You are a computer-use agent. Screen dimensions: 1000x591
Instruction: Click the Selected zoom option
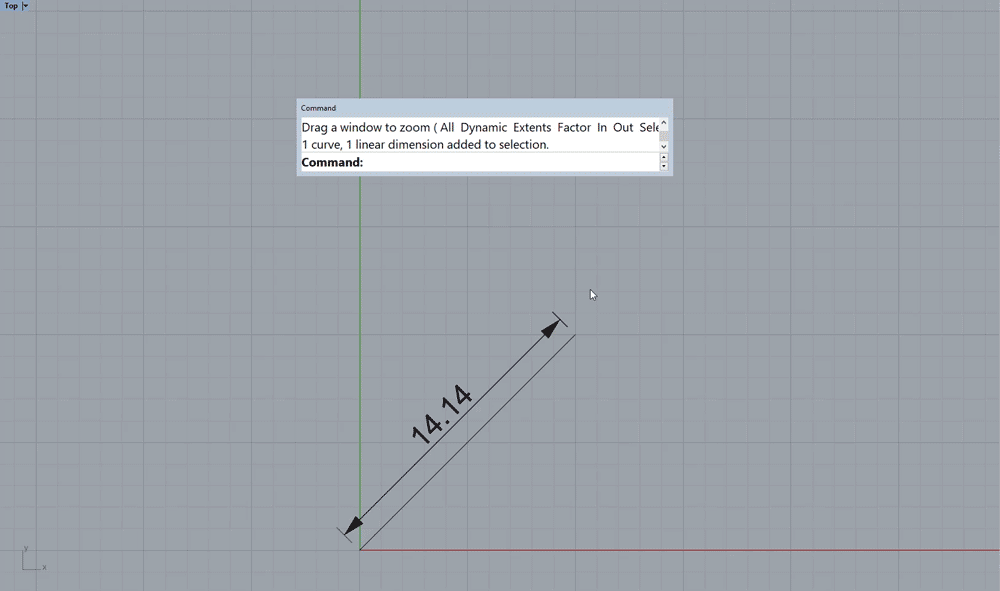651,127
